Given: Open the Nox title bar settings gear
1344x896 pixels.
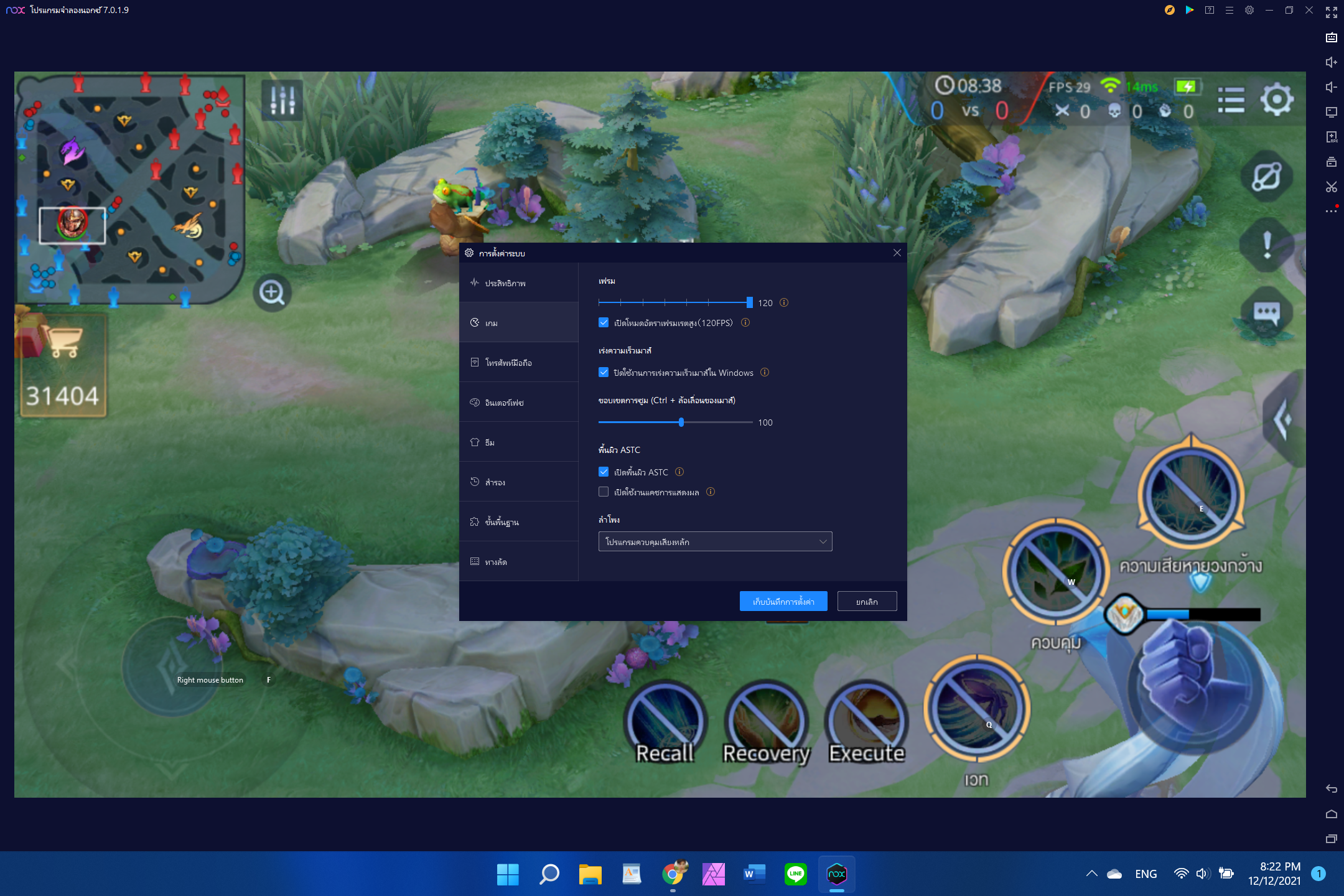Looking at the screenshot, I should 1249,10.
